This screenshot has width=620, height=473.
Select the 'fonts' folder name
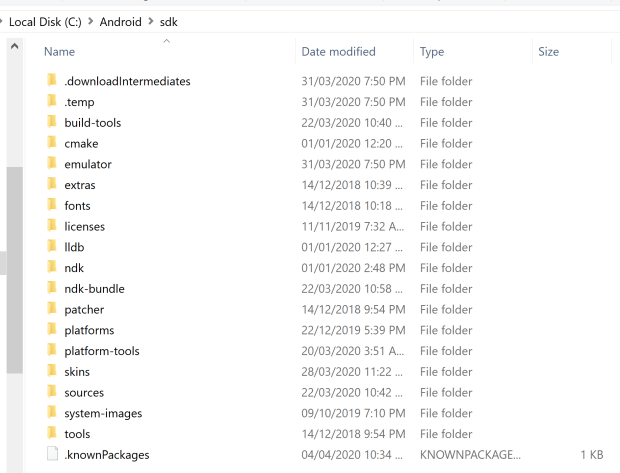point(78,206)
